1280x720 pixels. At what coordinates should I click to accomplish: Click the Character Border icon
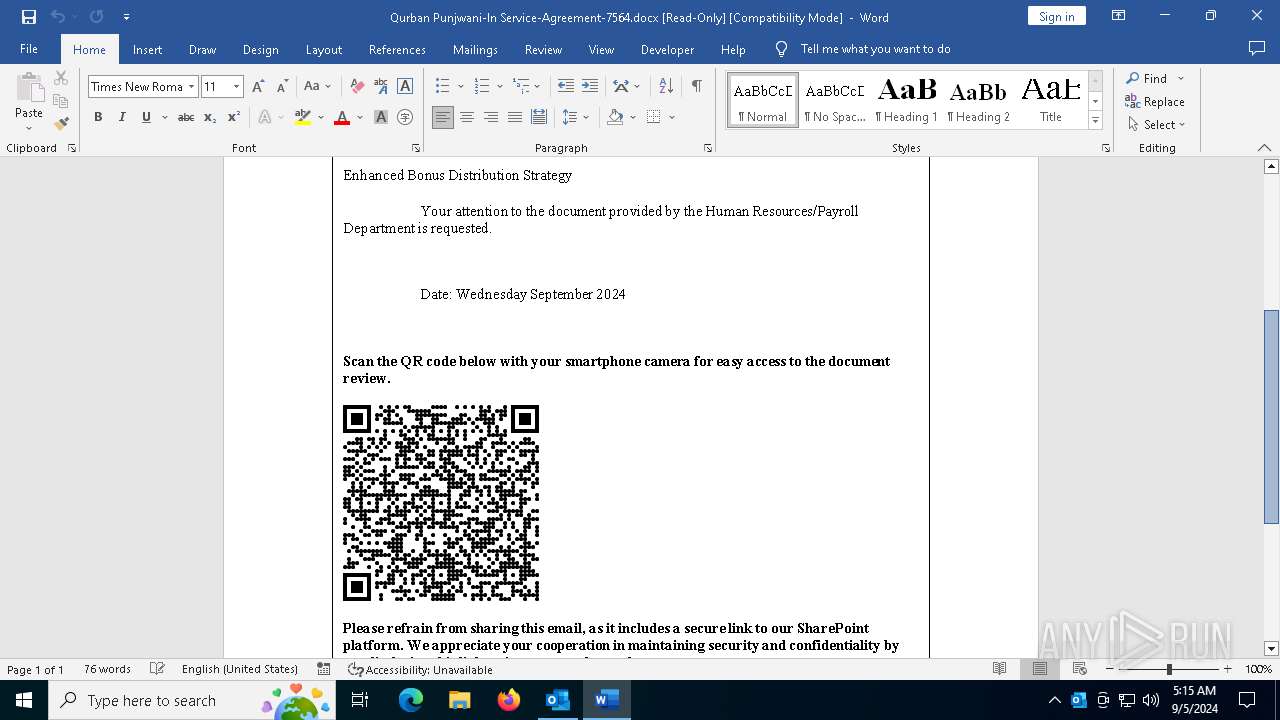(x=405, y=87)
